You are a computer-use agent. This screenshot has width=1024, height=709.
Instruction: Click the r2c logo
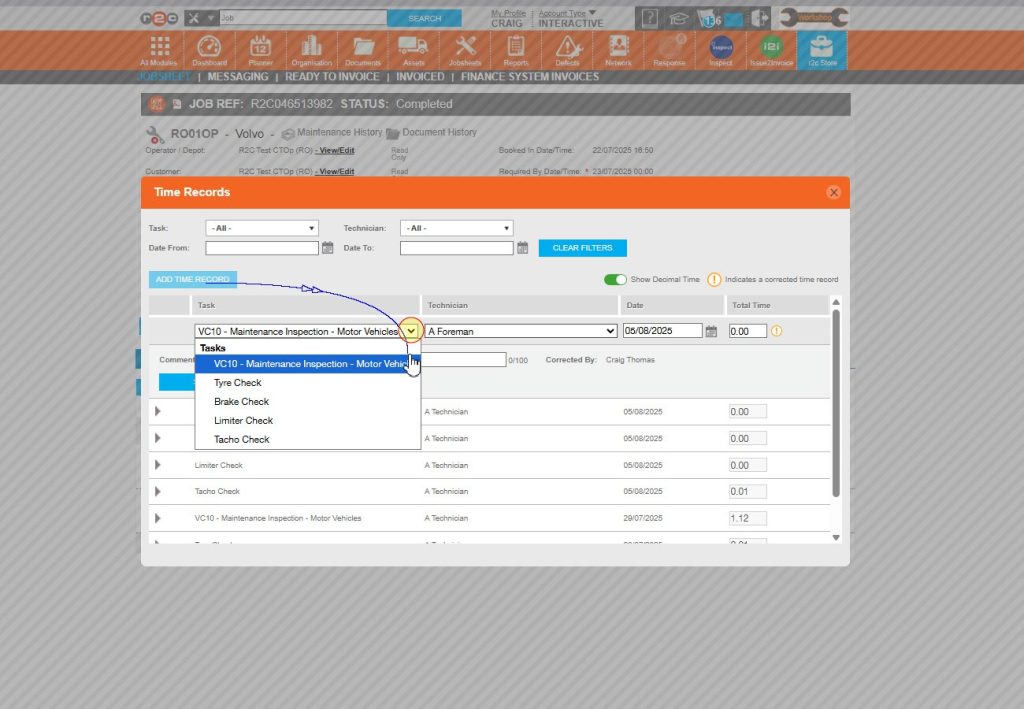coord(159,18)
